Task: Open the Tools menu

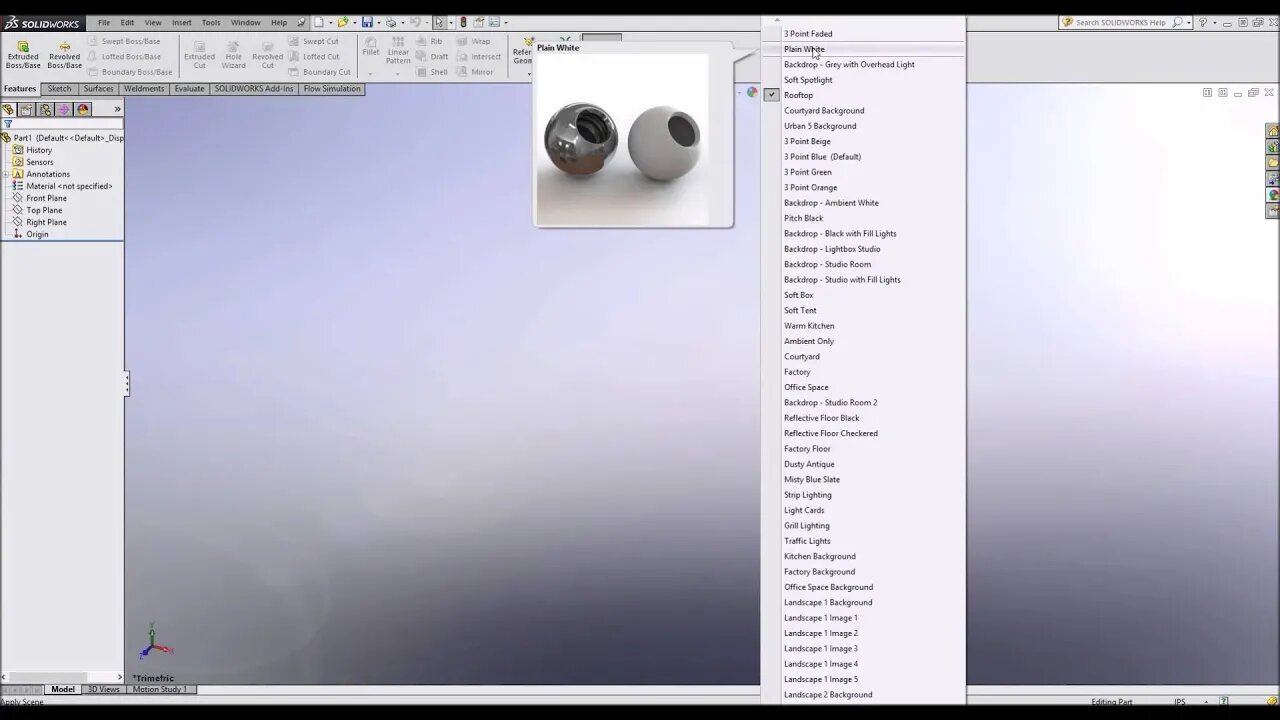Action: click(211, 22)
